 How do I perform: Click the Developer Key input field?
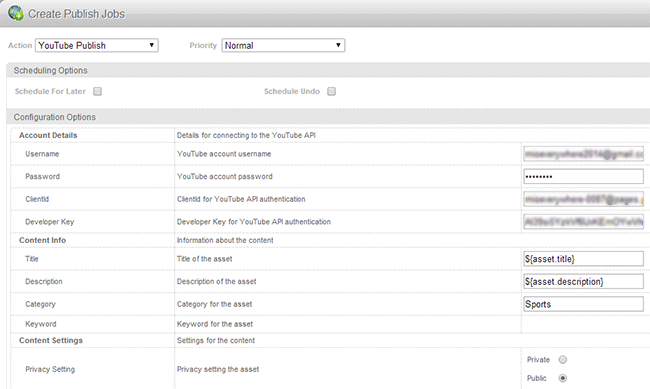pyautogui.click(x=584, y=222)
